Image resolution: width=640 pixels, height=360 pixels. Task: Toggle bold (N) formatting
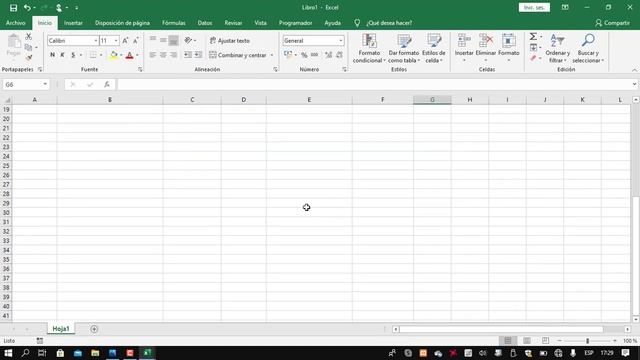click(x=52, y=55)
